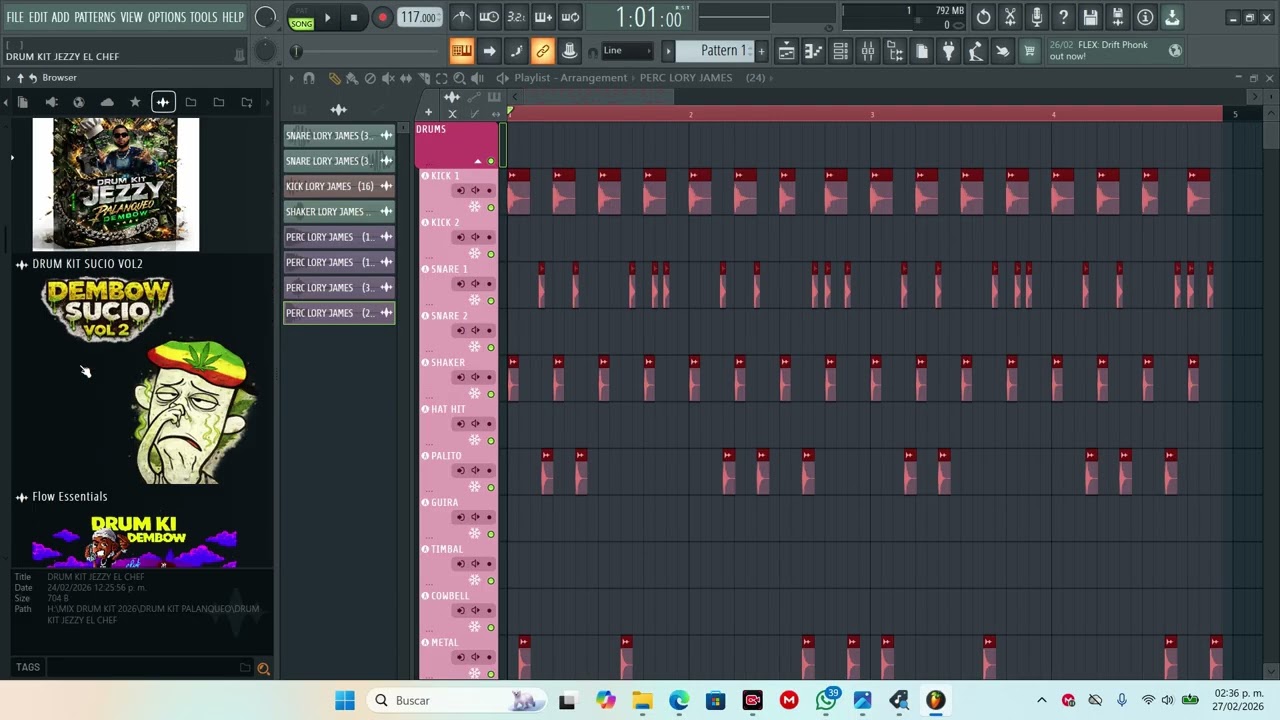Adjust the main volume knob
1280x720 pixels.
tap(265, 17)
